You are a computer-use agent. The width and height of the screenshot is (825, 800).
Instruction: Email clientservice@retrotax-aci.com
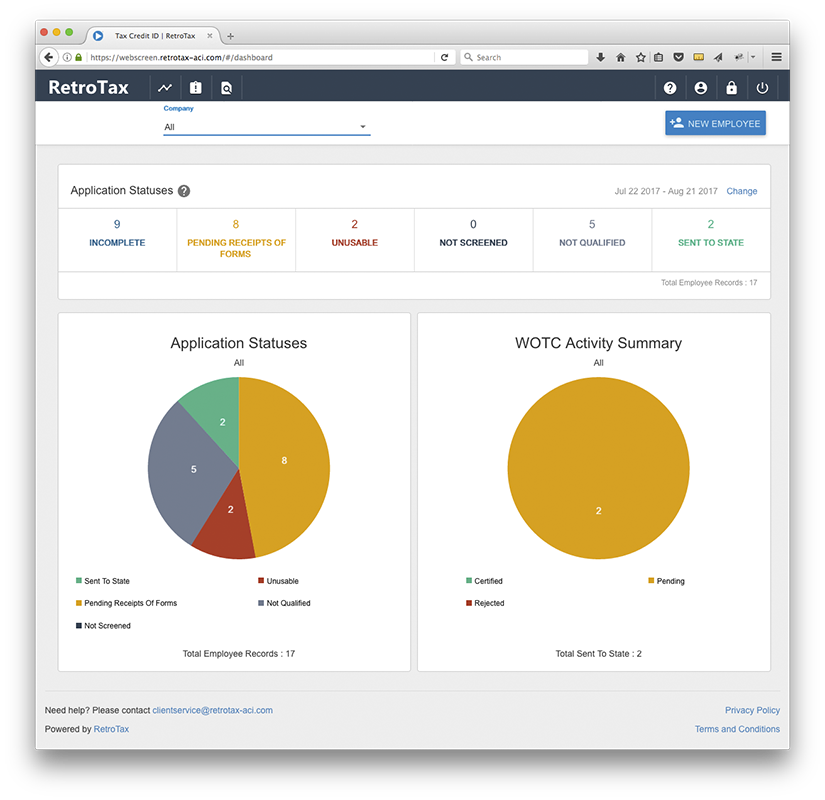pos(213,711)
